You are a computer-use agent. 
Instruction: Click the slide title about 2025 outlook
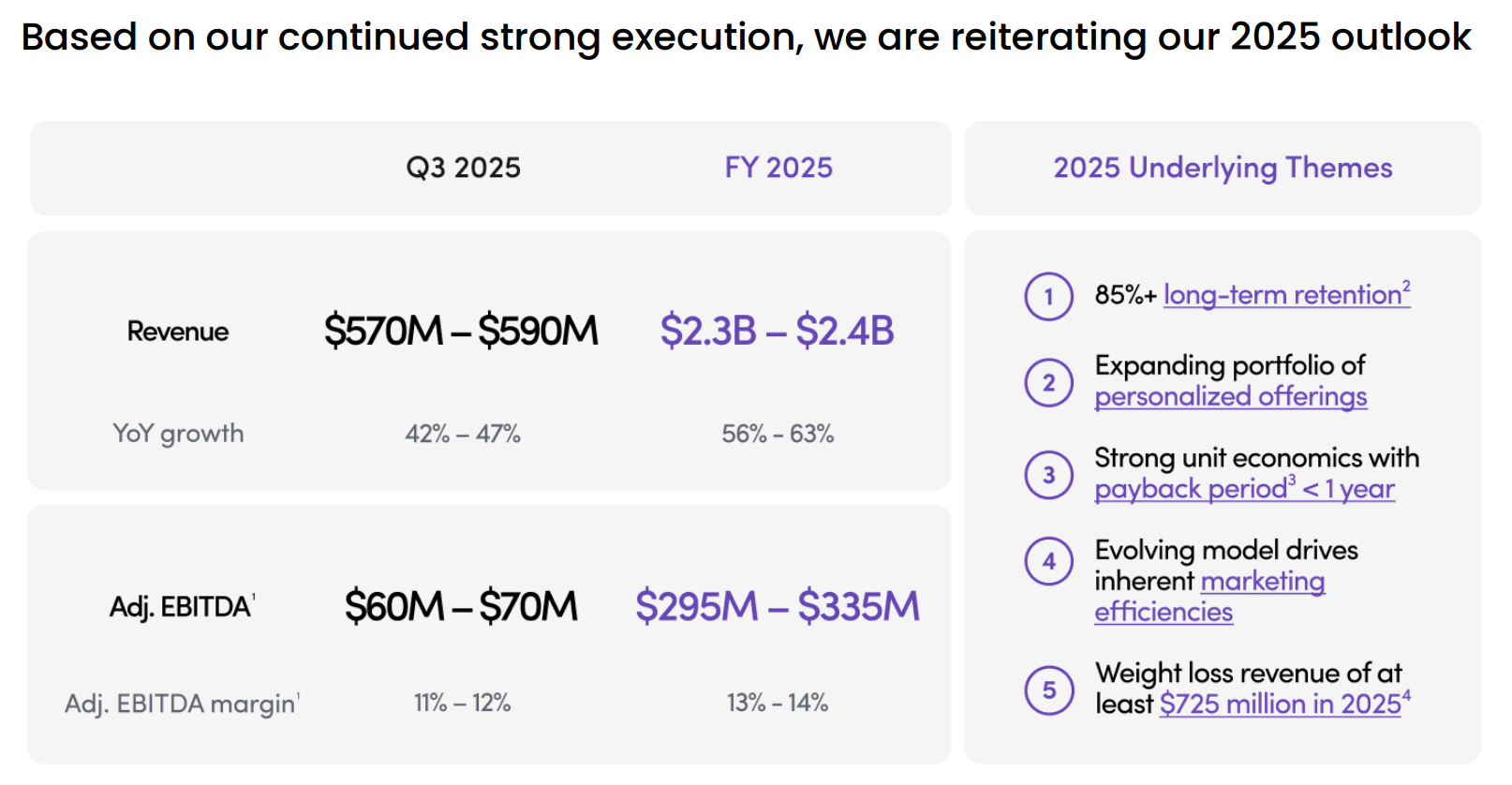point(746,37)
